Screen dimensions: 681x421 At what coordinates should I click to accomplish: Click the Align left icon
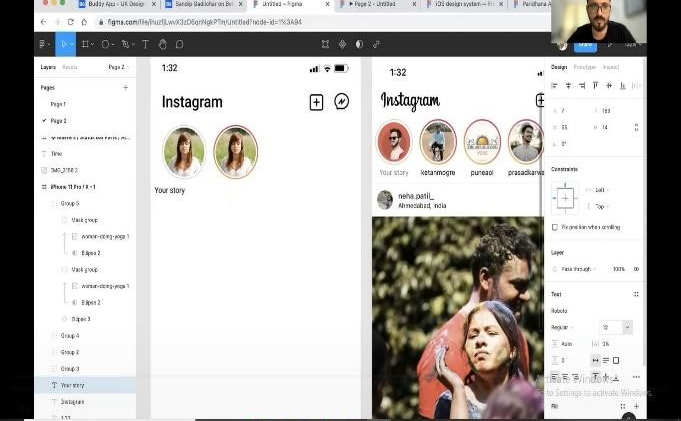[554, 86]
